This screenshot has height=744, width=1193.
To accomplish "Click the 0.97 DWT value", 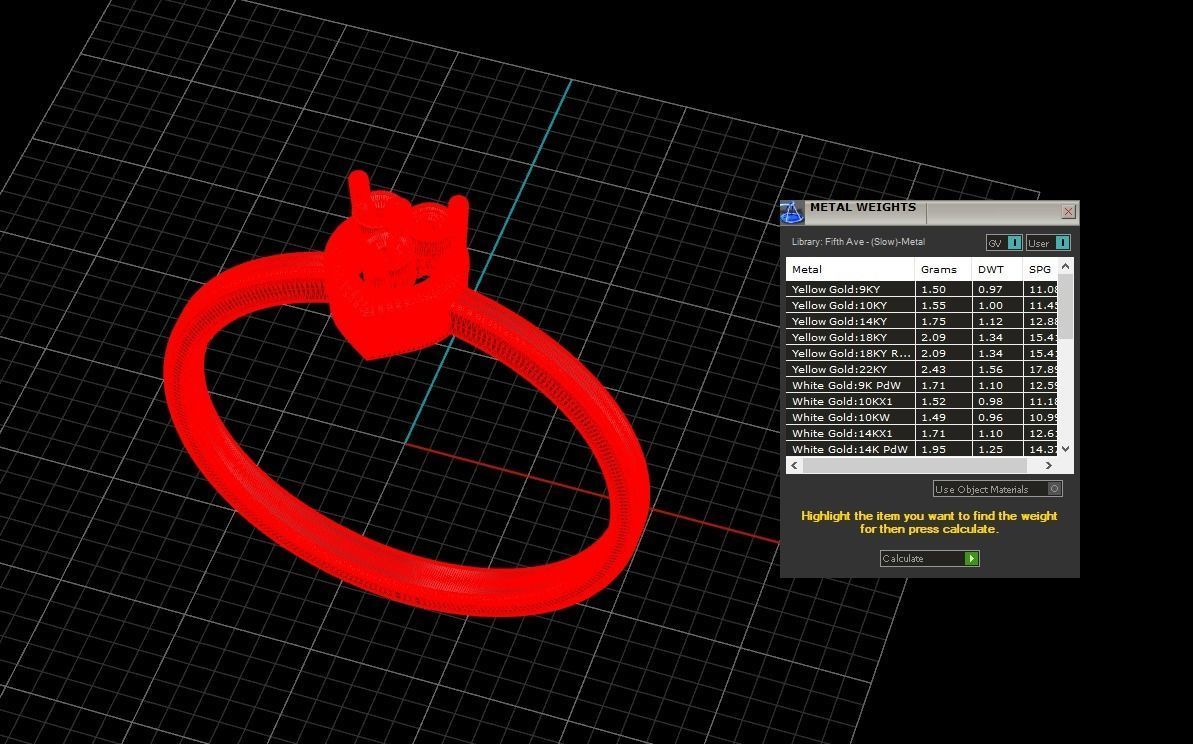I will click(x=991, y=289).
